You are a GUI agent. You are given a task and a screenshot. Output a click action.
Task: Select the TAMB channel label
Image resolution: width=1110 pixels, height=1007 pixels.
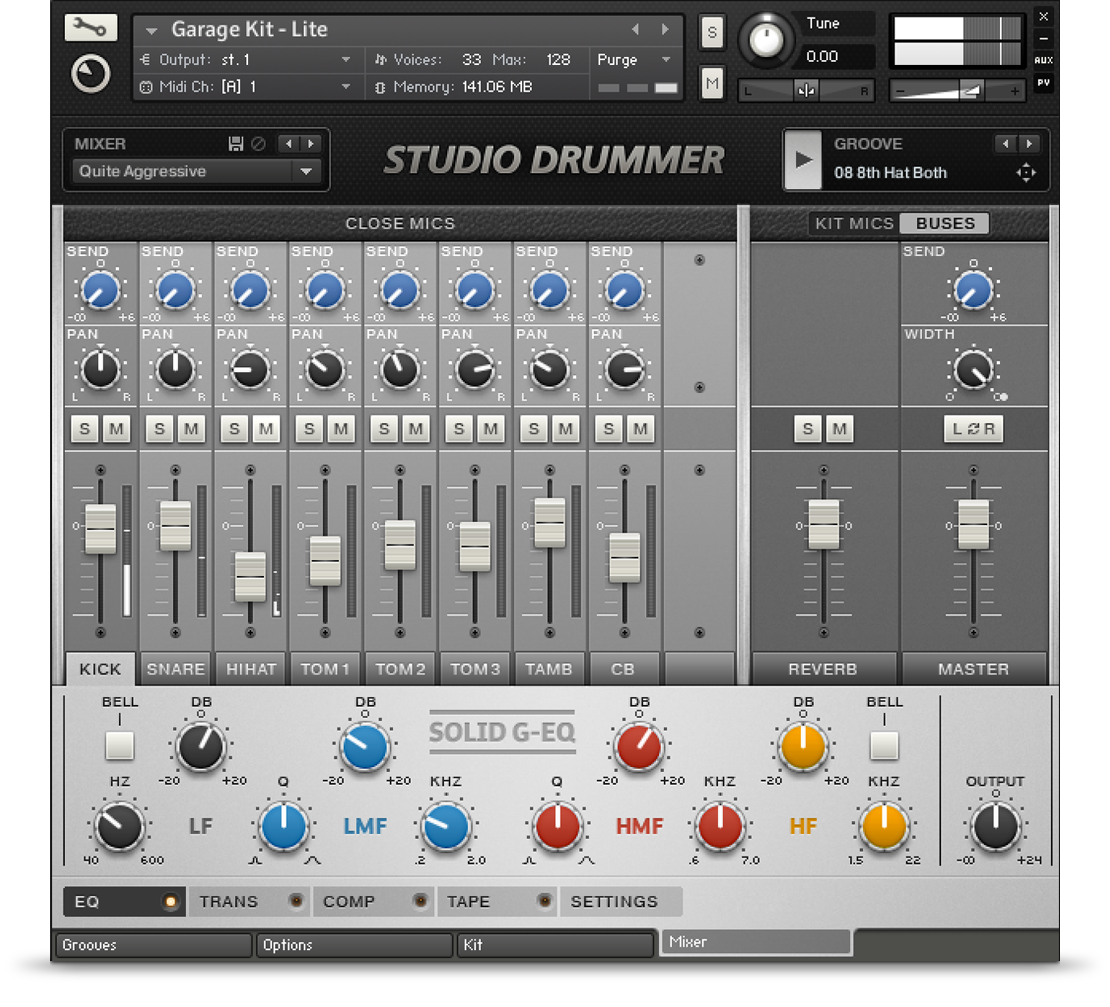(549, 669)
